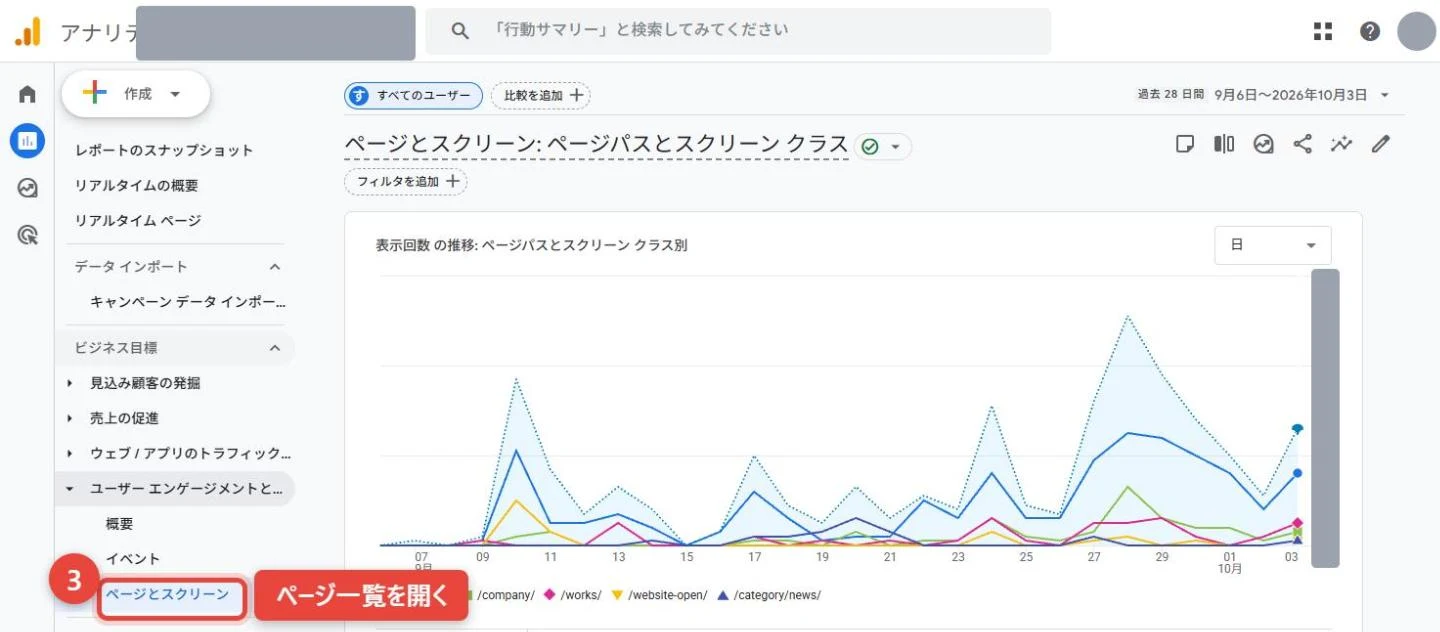Toggle /category/news/ legend series

point(769,595)
